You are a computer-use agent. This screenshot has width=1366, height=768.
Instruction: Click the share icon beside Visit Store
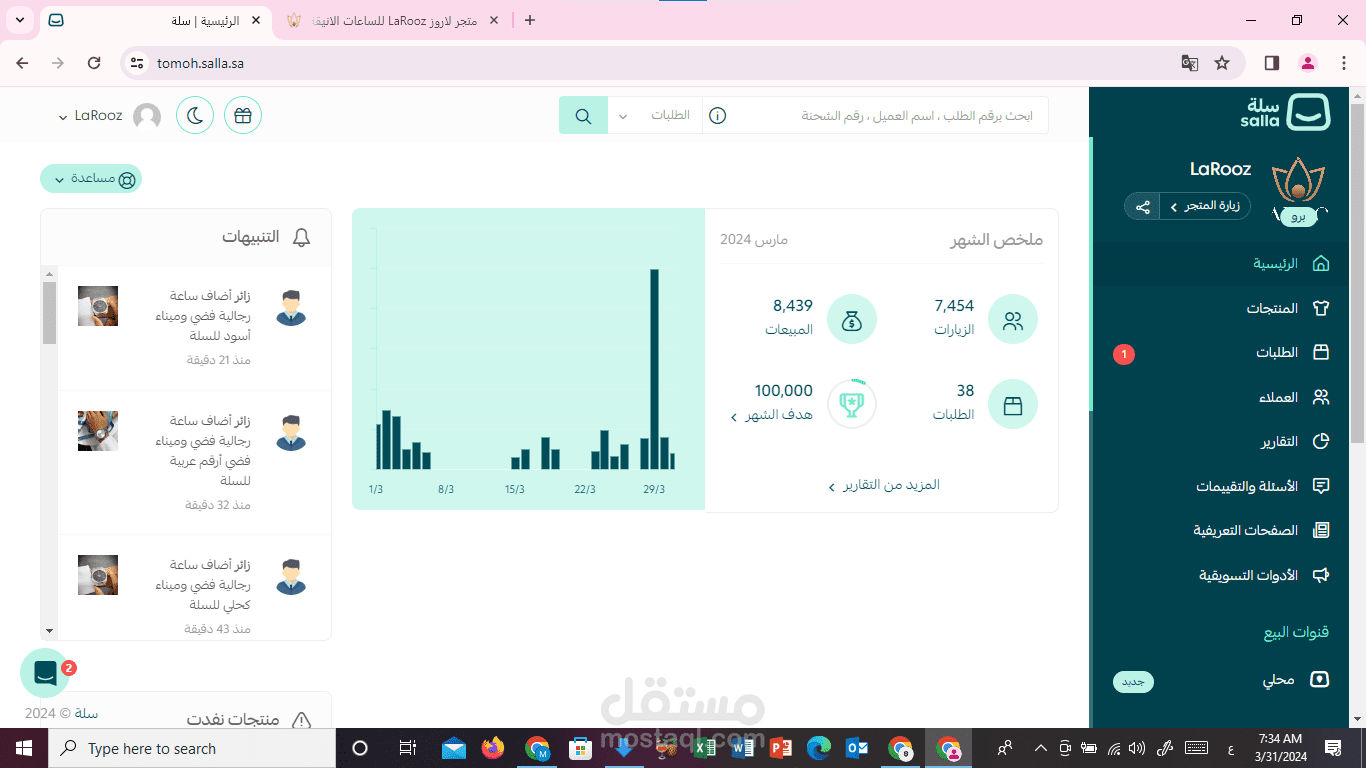point(1142,207)
